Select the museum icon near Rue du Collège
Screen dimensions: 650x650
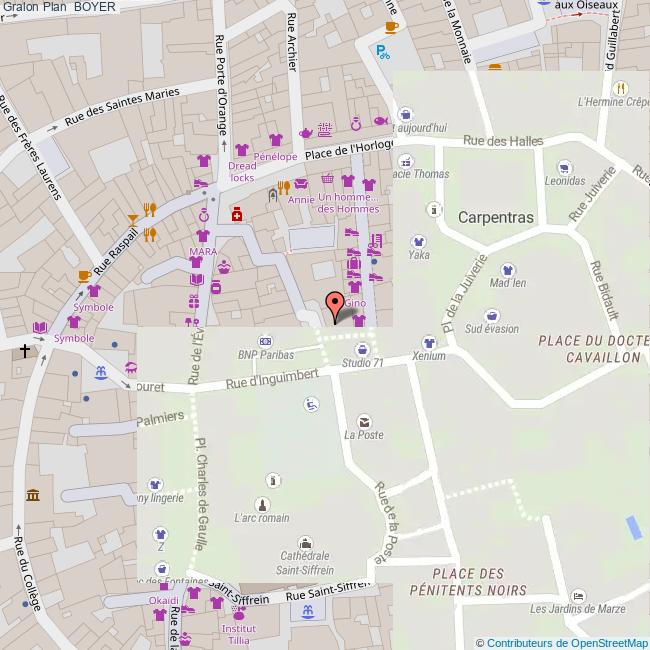(x=33, y=496)
